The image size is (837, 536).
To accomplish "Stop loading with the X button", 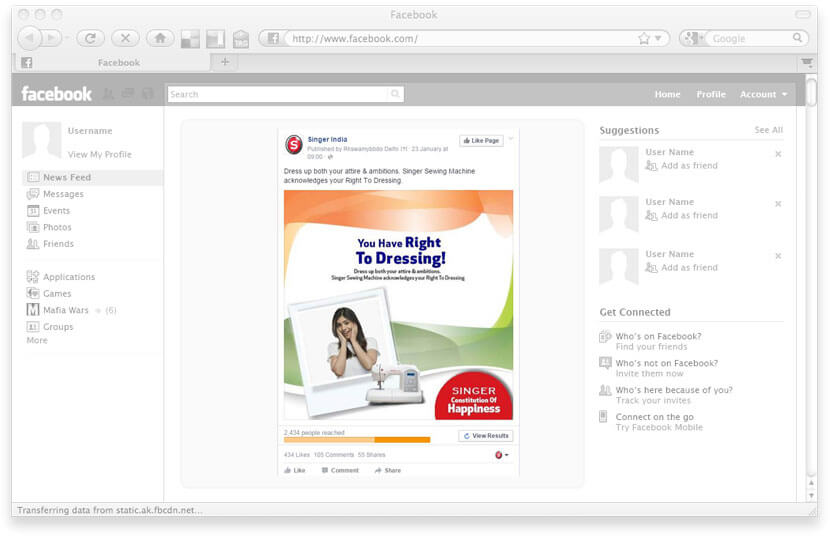I will [125, 38].
